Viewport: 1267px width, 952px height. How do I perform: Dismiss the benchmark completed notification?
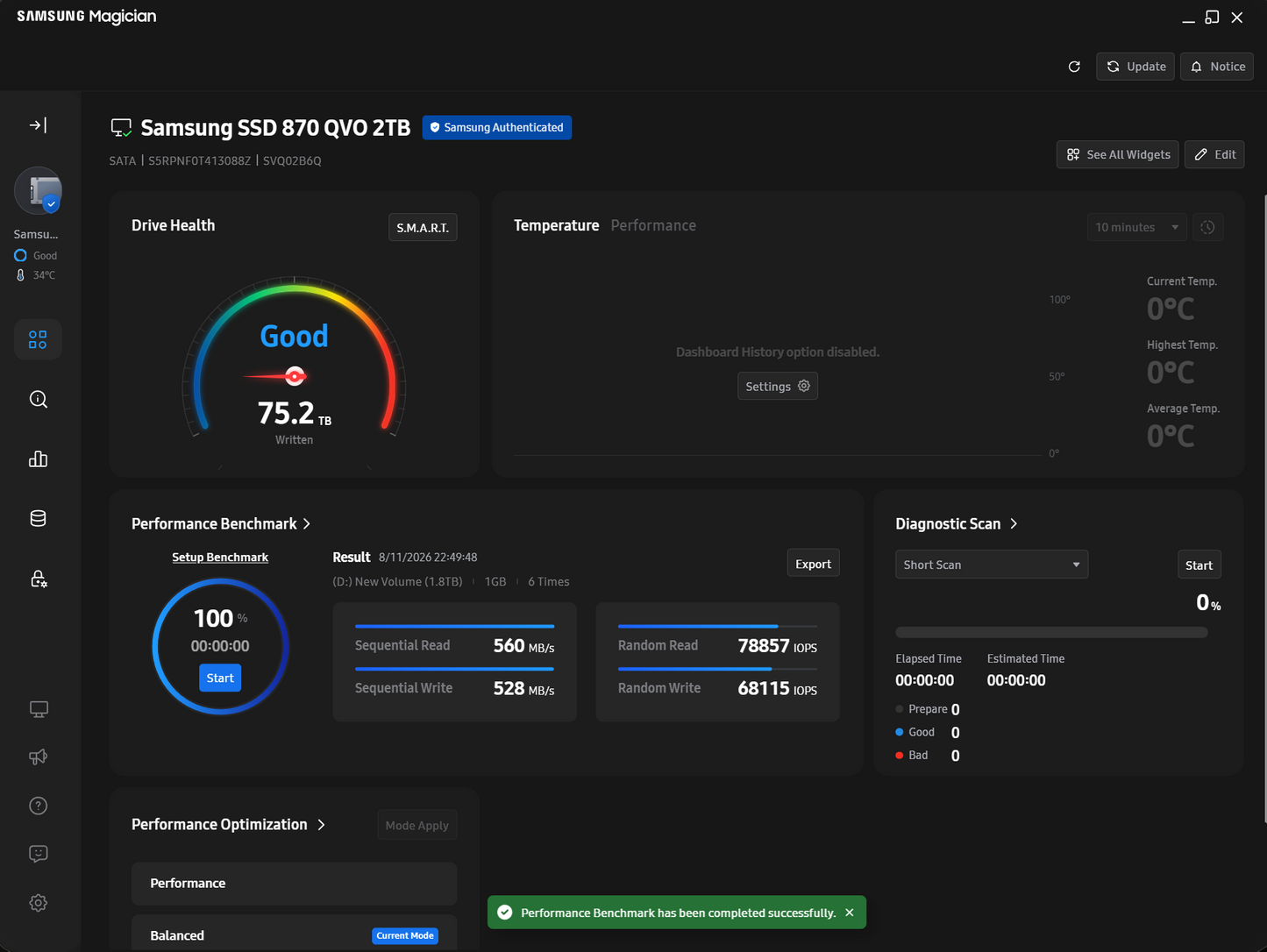pos(850,913)
